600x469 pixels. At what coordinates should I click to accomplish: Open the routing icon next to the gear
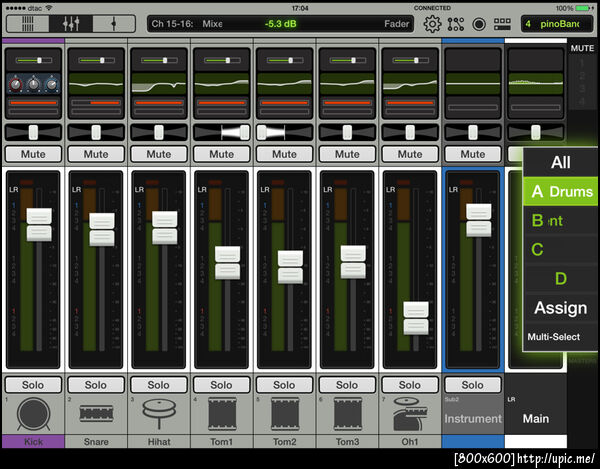456,23
